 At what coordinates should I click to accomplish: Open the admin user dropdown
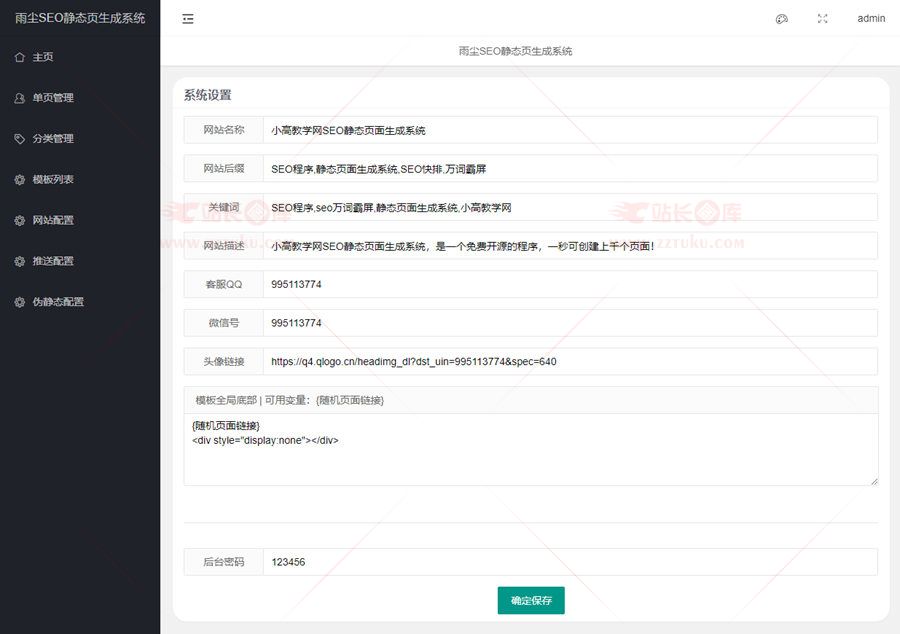(870, 18)
